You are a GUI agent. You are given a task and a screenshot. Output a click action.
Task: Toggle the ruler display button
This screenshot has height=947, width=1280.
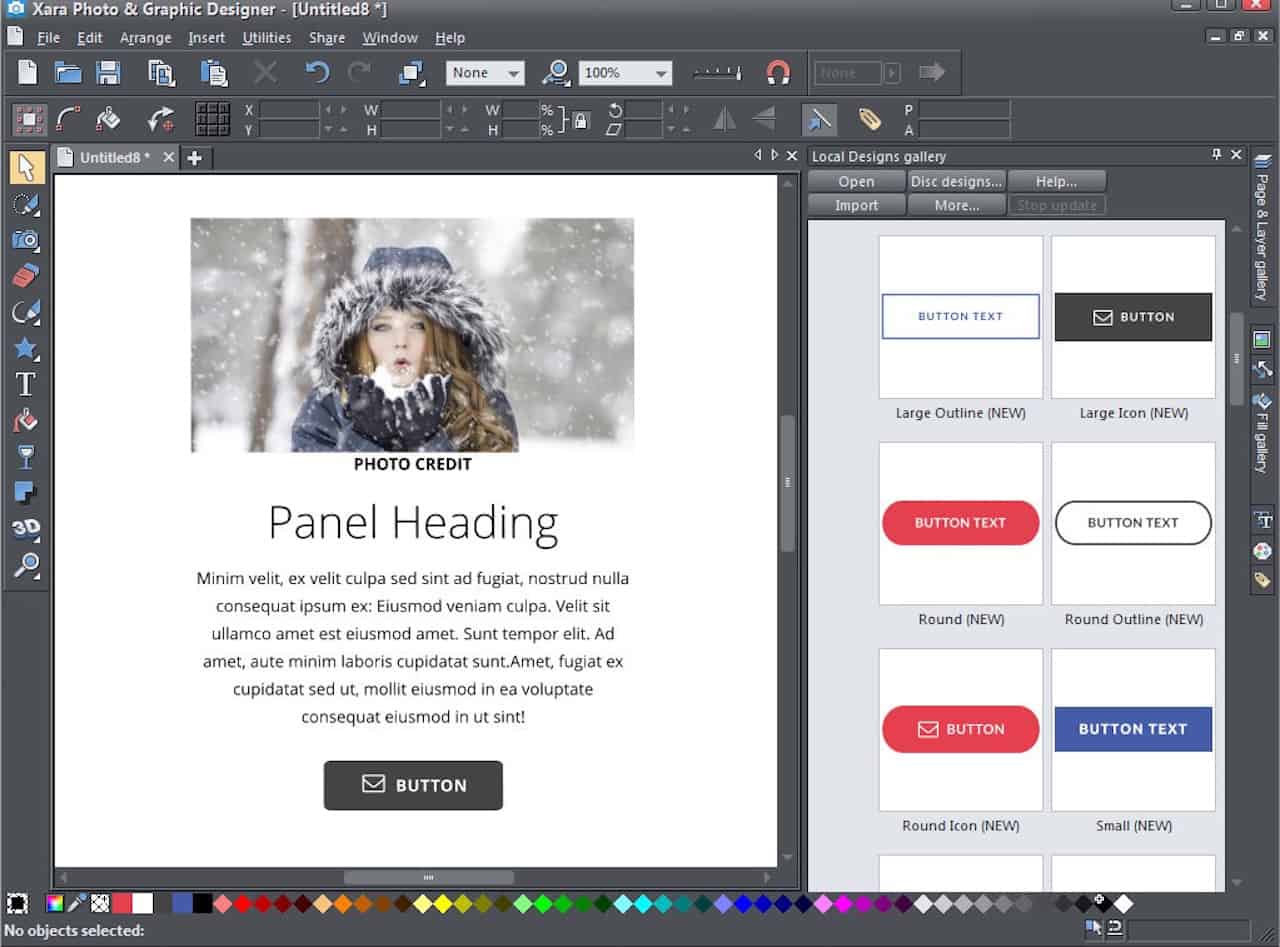point(717,72)
